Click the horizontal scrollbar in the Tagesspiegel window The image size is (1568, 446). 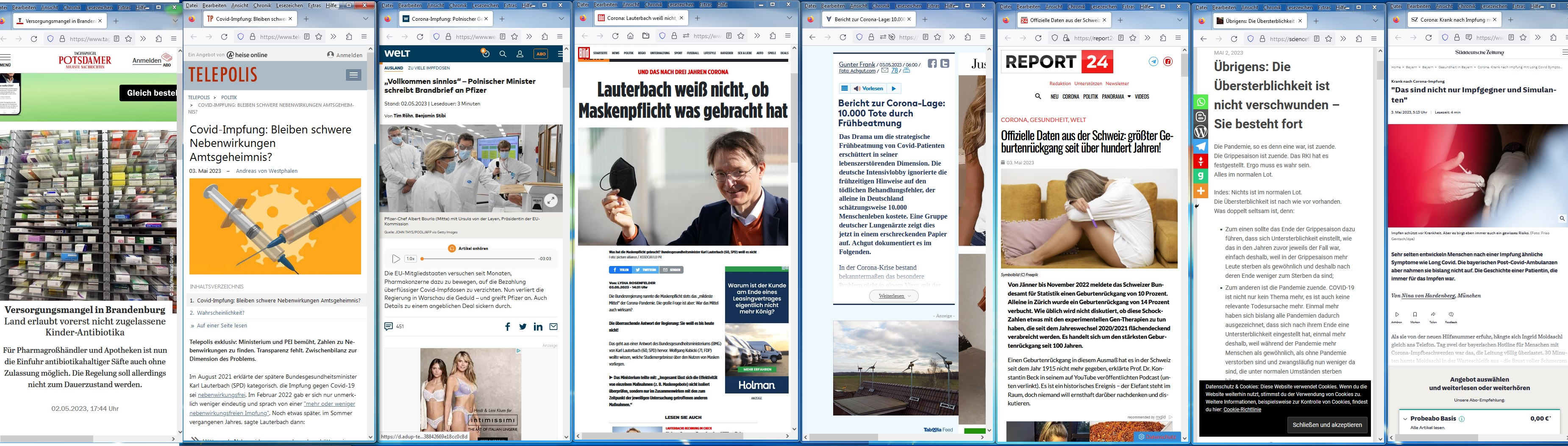coord(47,439)
